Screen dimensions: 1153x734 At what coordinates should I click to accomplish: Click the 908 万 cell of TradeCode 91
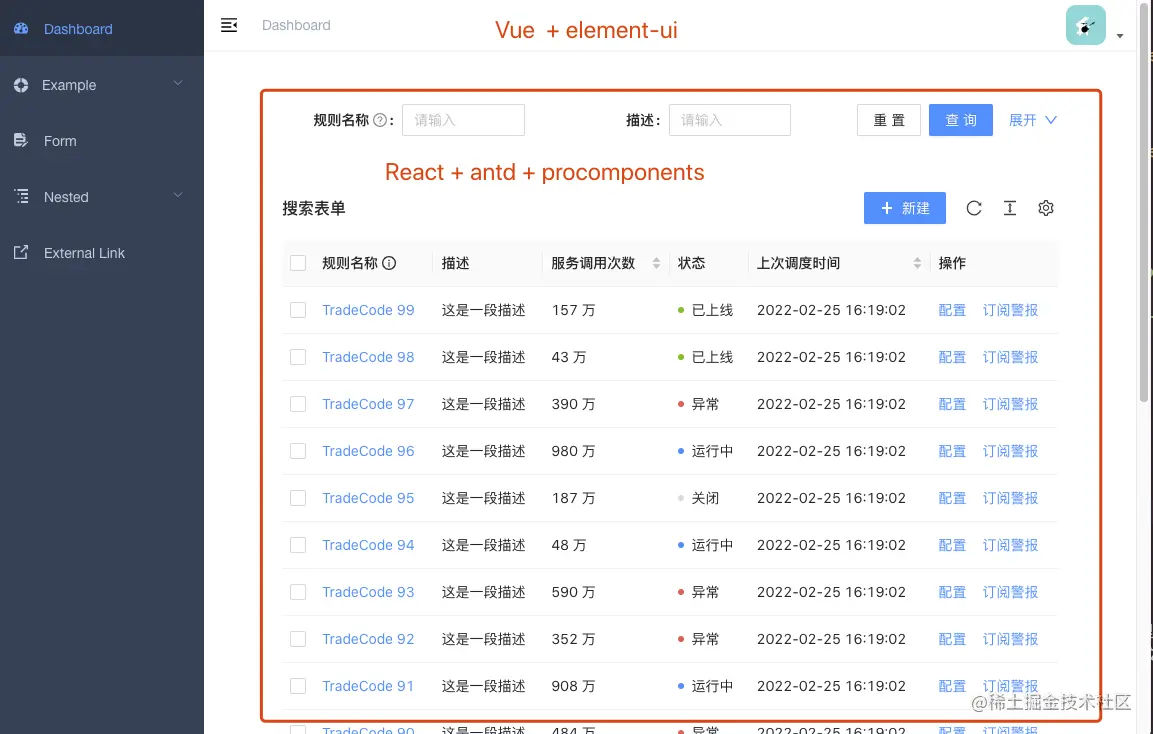(x=574, y=686)
